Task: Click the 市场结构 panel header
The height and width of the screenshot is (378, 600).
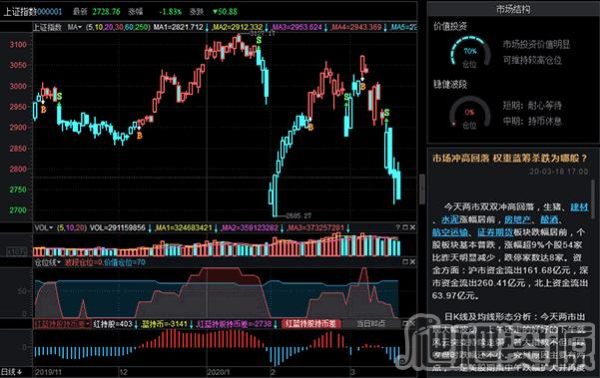Action: pos(513,9)
